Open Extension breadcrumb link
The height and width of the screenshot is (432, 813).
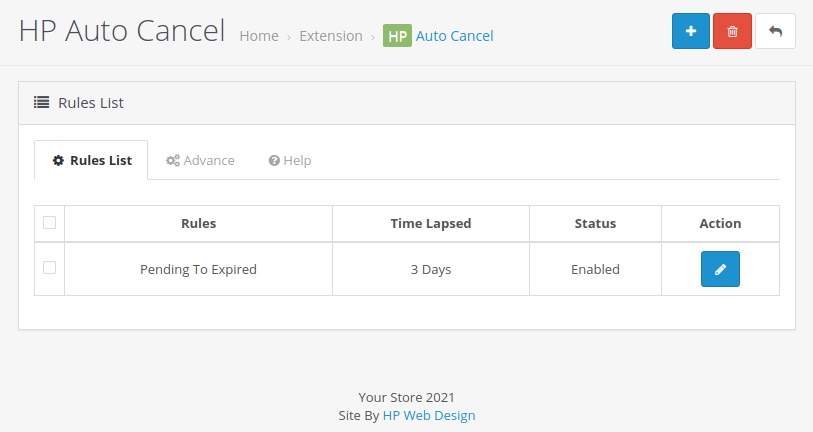[331, 36]
